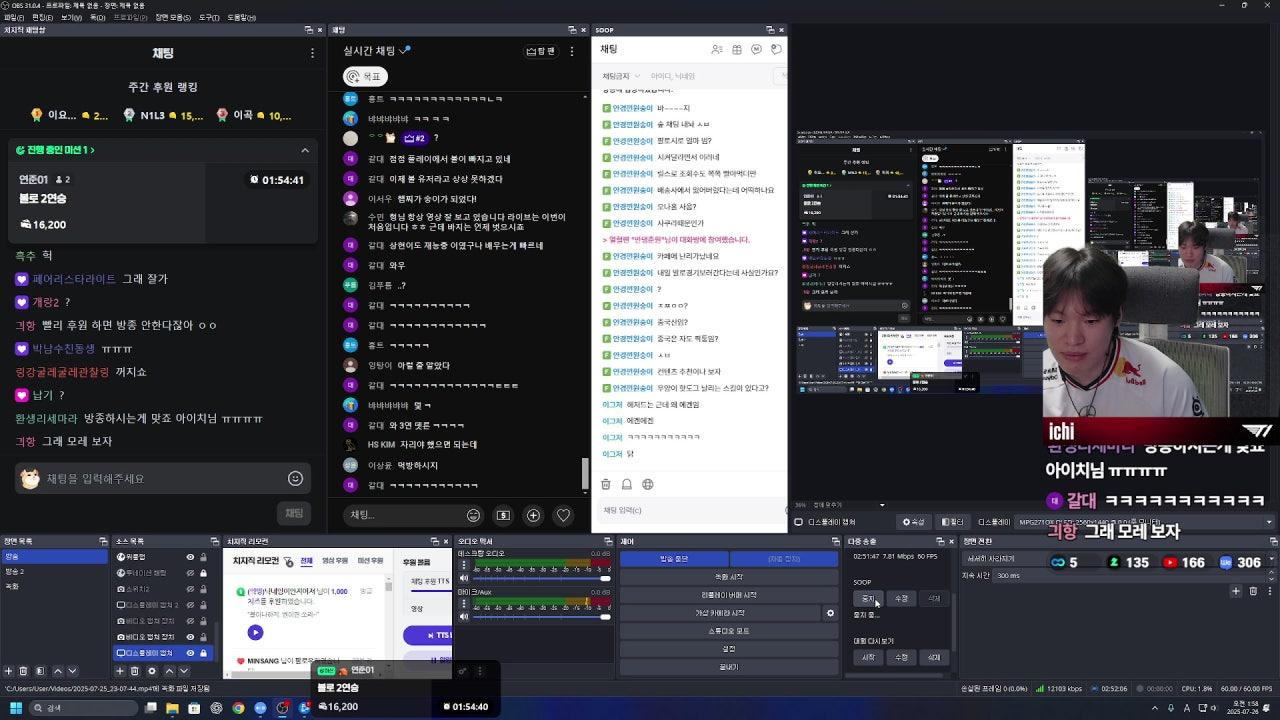Play the donation clip in 치지직 리모컨
This screenshot has height=720, width=1280.
[255, 632]
